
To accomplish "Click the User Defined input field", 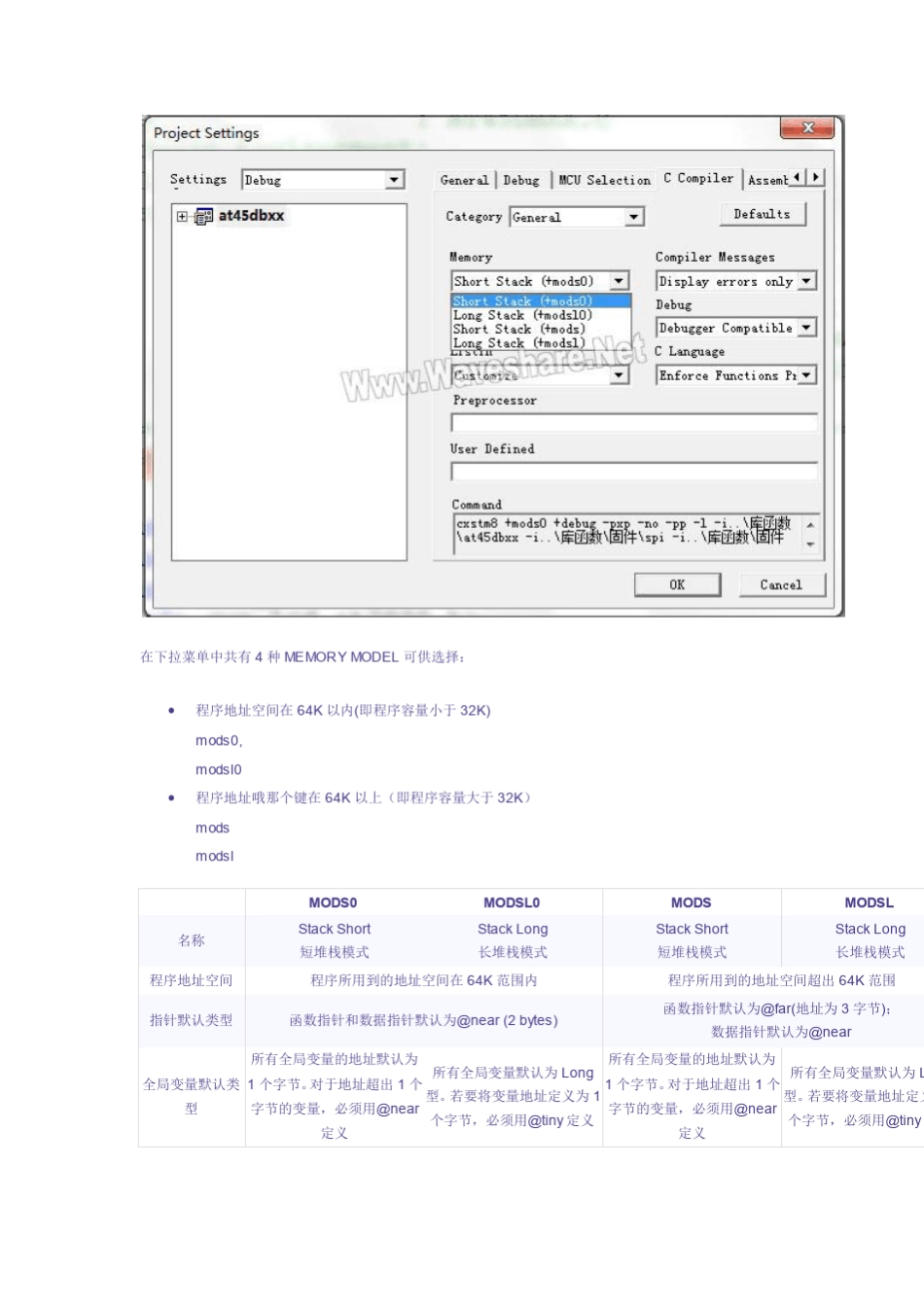I will coord(634,472).
